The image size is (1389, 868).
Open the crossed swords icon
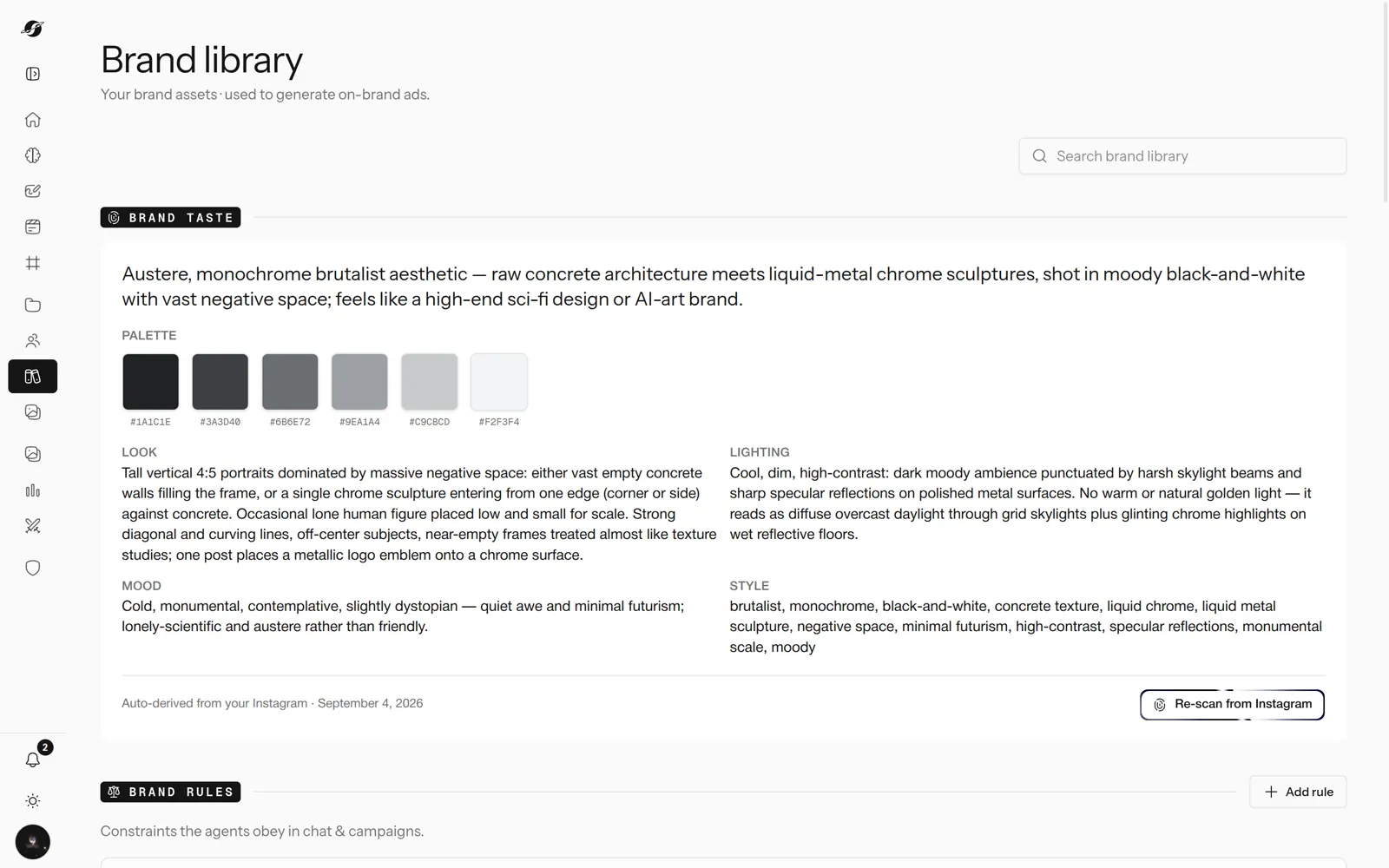coord(33,526)
